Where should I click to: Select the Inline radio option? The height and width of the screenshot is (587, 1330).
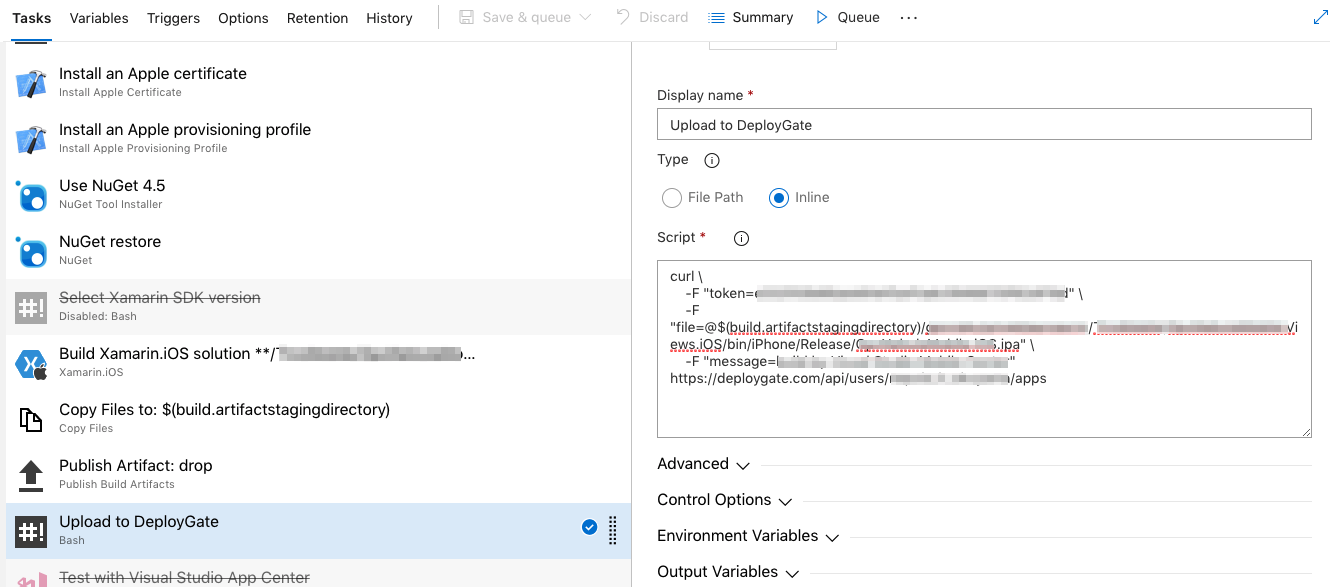point(779,198)
